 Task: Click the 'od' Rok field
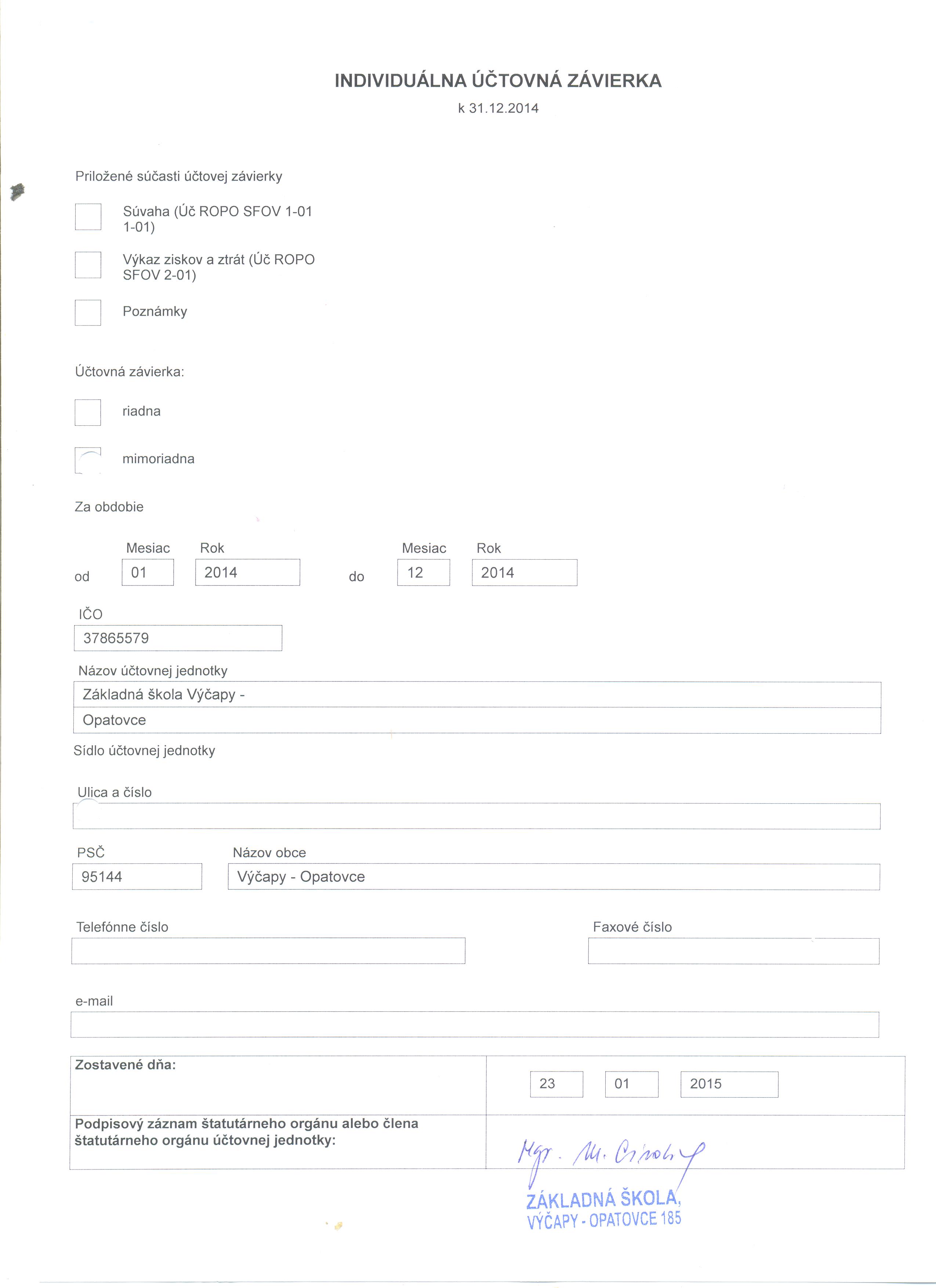click(x=248, y=572)
